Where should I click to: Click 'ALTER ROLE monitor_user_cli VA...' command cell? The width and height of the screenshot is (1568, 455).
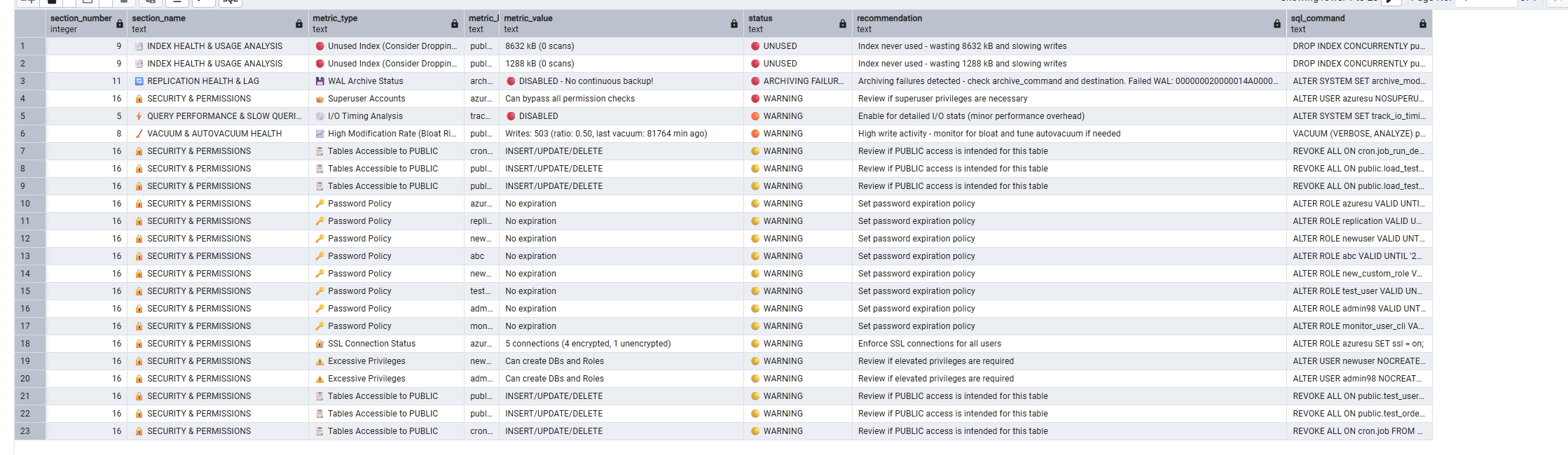(1359, 326)
